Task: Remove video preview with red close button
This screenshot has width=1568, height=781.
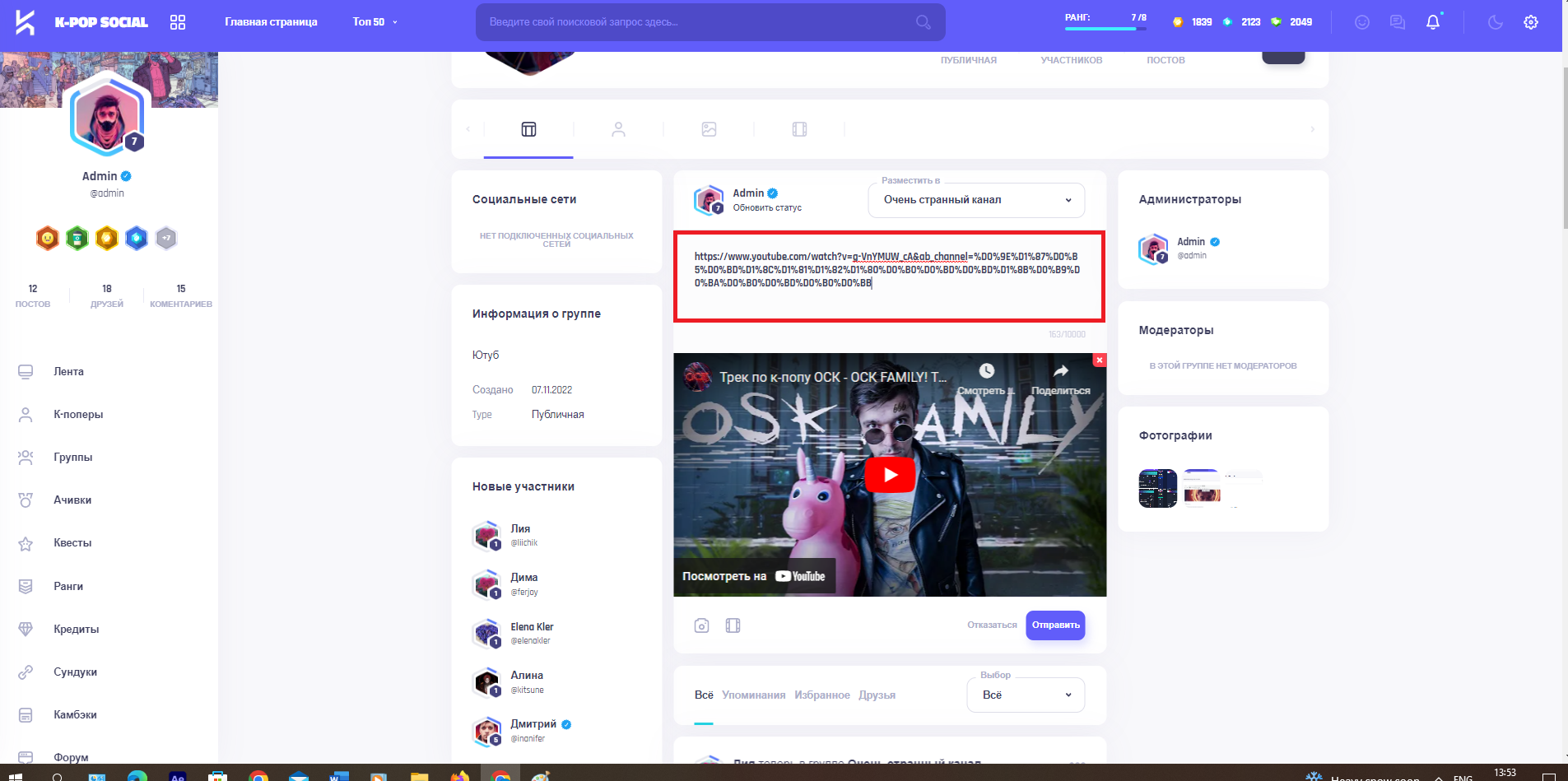Action: [x=1099, y=360]
